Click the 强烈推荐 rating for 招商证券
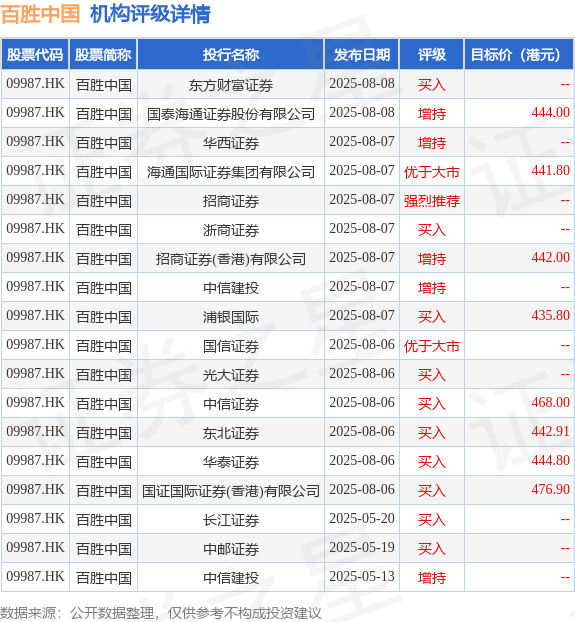The height and width of the screenshot is (622, 575). tap(432, 201)
